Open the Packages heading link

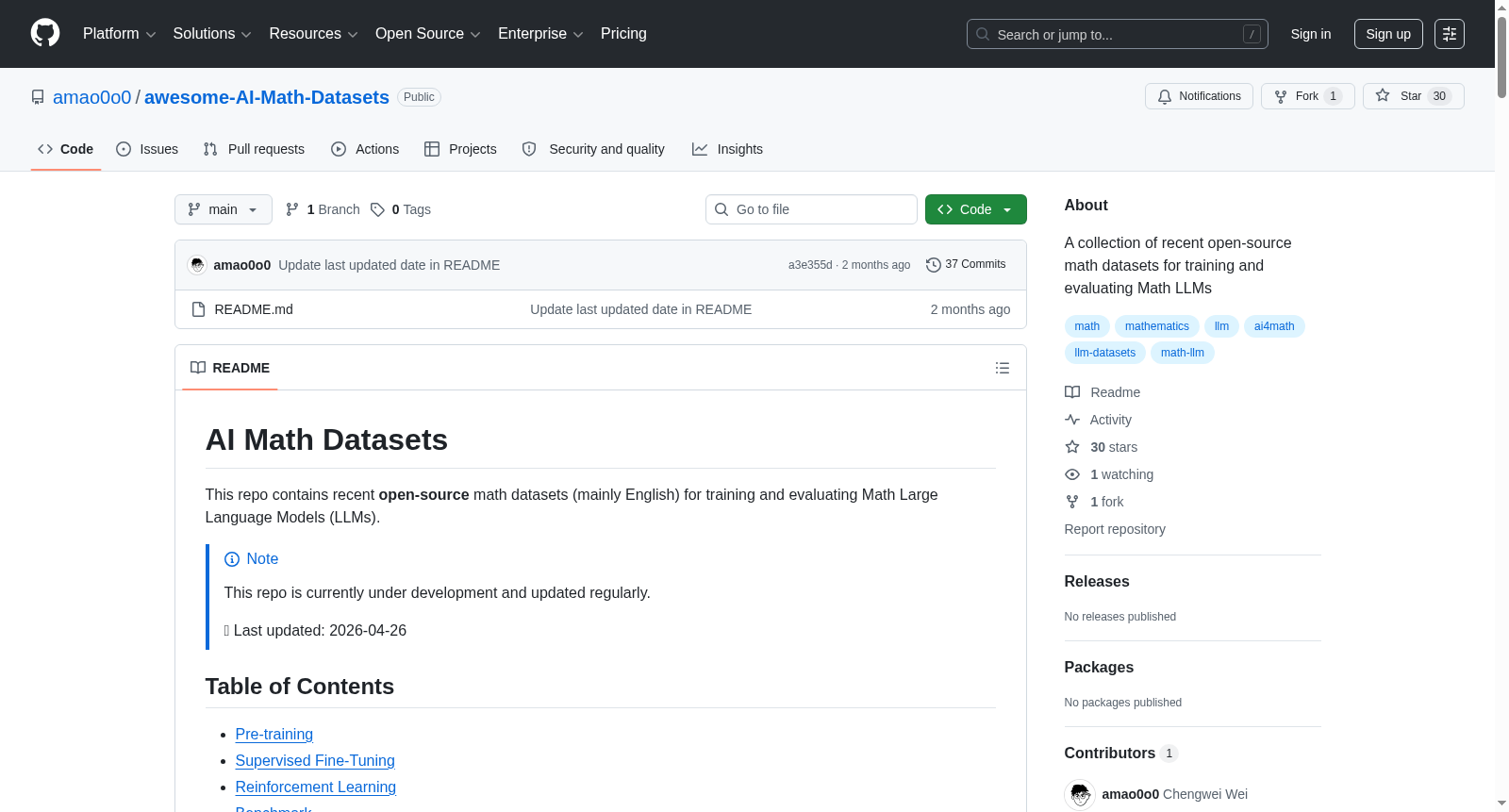1099,668
